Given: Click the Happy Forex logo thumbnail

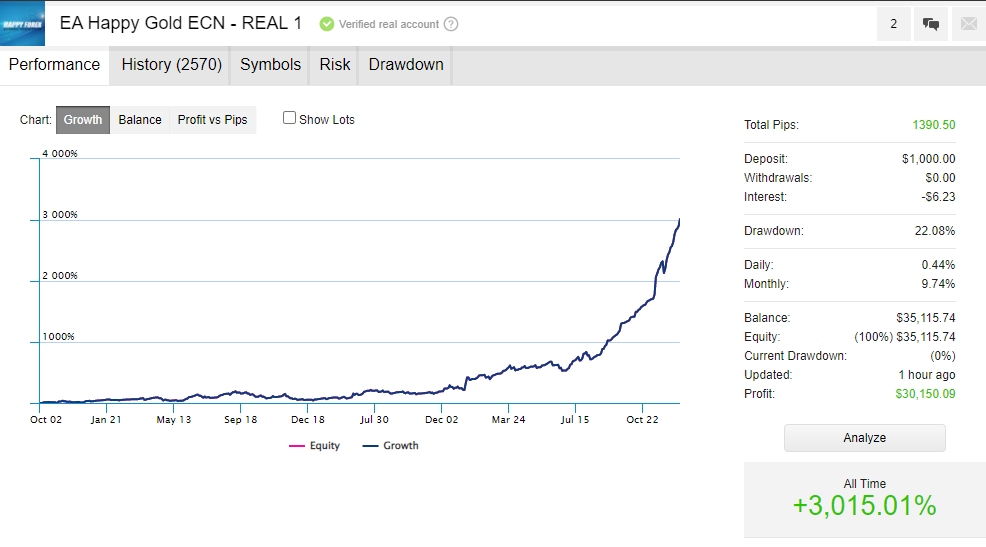Looking at the screenshot, I should 22,23.
